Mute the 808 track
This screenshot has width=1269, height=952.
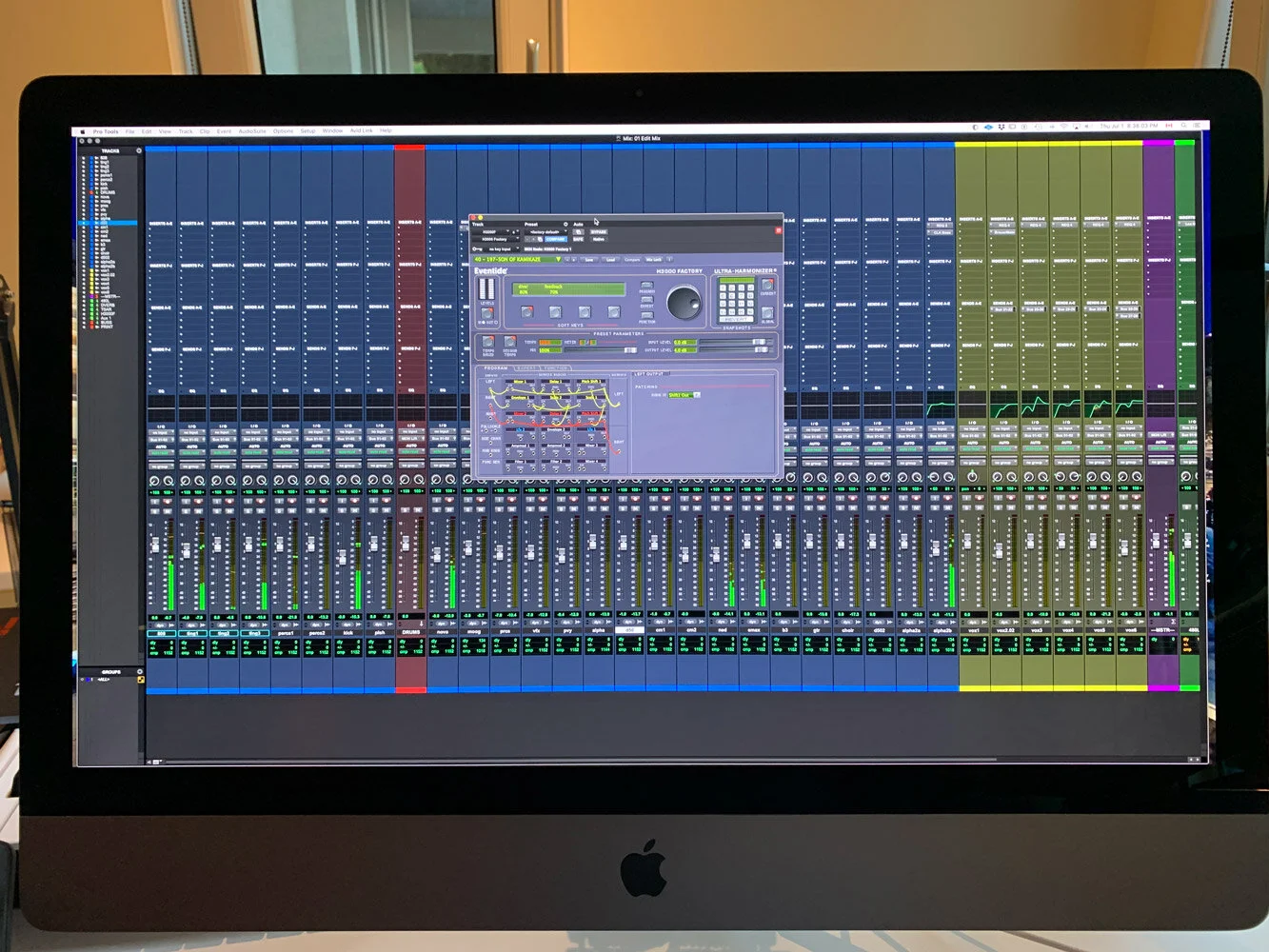(x=168, y=511)
